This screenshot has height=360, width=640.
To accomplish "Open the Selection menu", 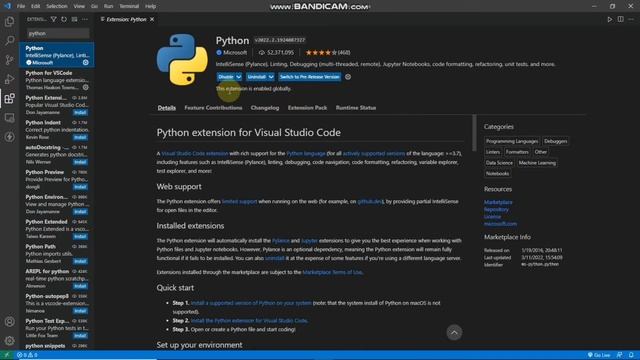I will click(x=57, y=6).
